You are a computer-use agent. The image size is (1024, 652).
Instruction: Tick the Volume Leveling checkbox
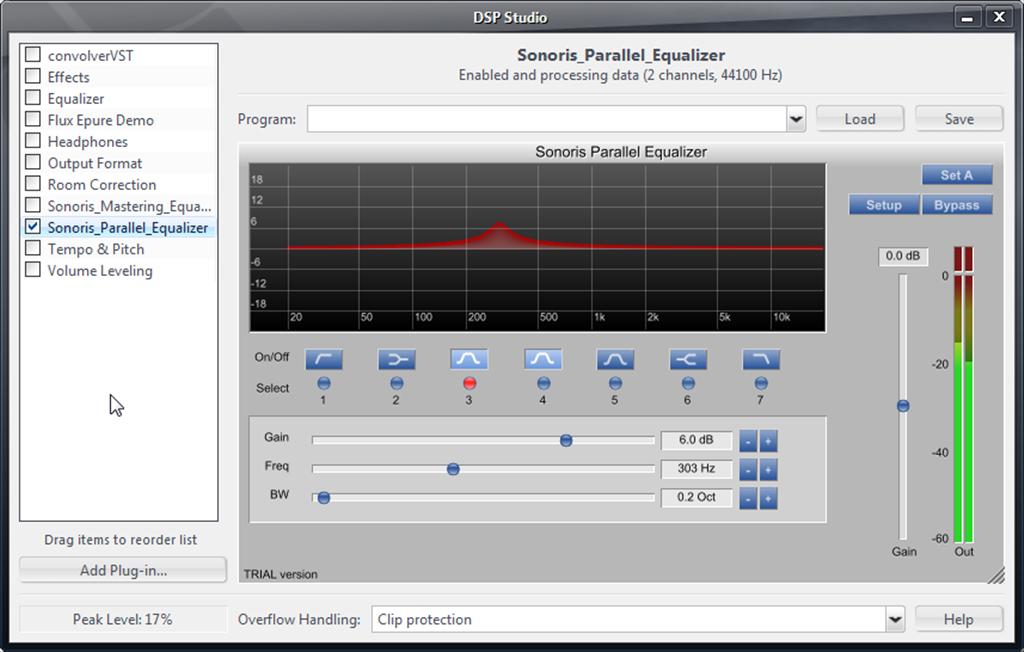pyautogui.click(x=33, y=270)
